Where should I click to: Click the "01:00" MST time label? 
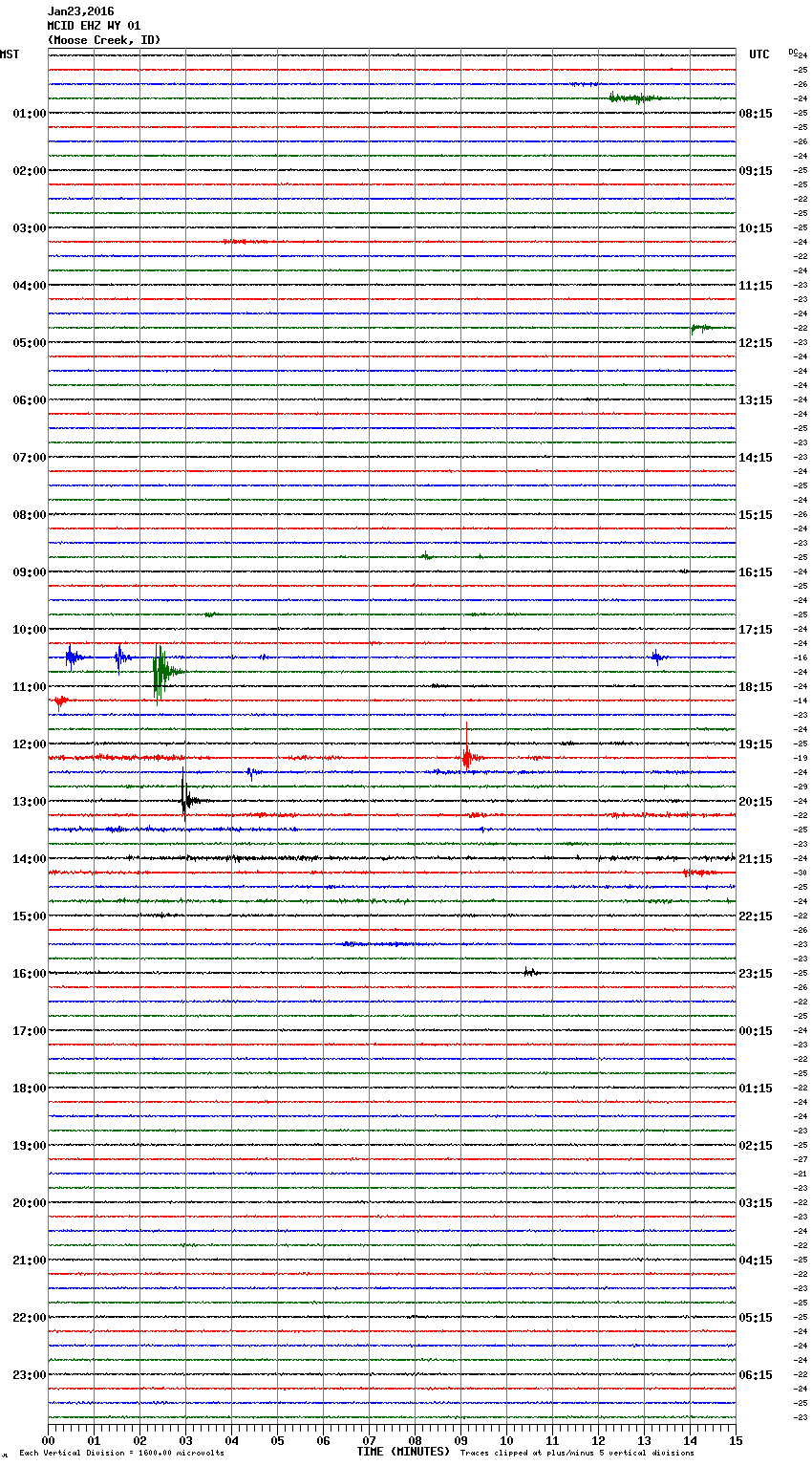pos(29,114)
